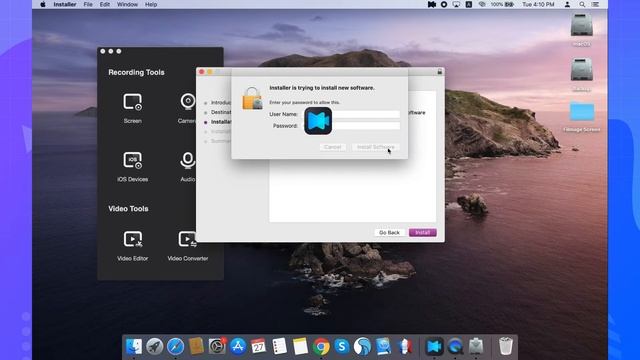This screenshot has width=640, height=360.
Task: Open QuickTime Player from the Dock
Action: pos(455,347)
